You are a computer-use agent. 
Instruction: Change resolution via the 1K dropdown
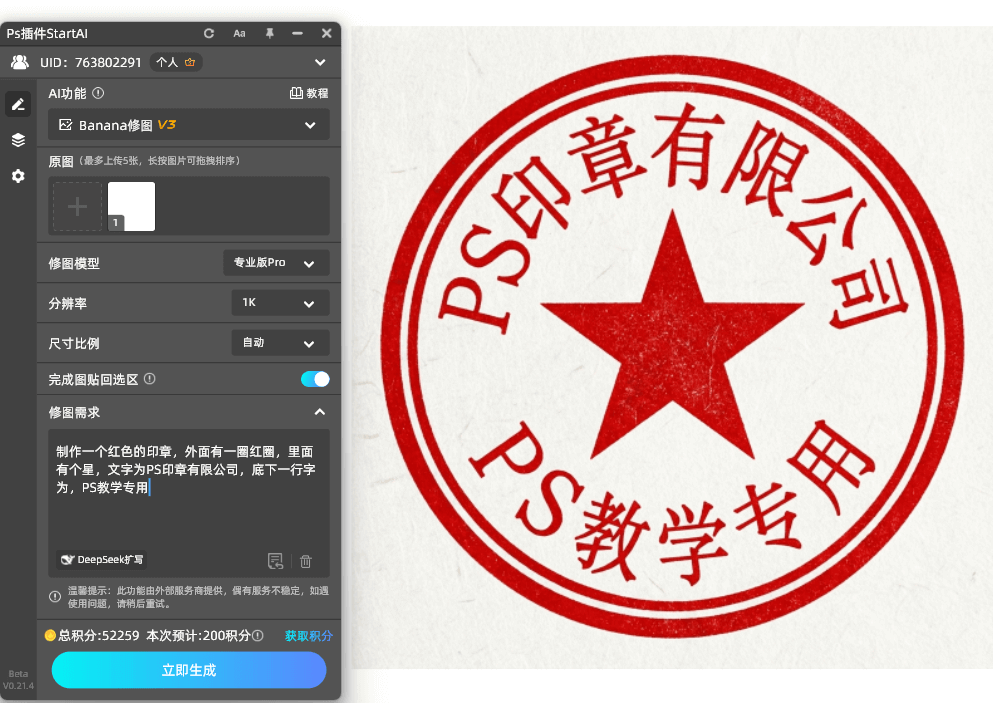(280, 302)
